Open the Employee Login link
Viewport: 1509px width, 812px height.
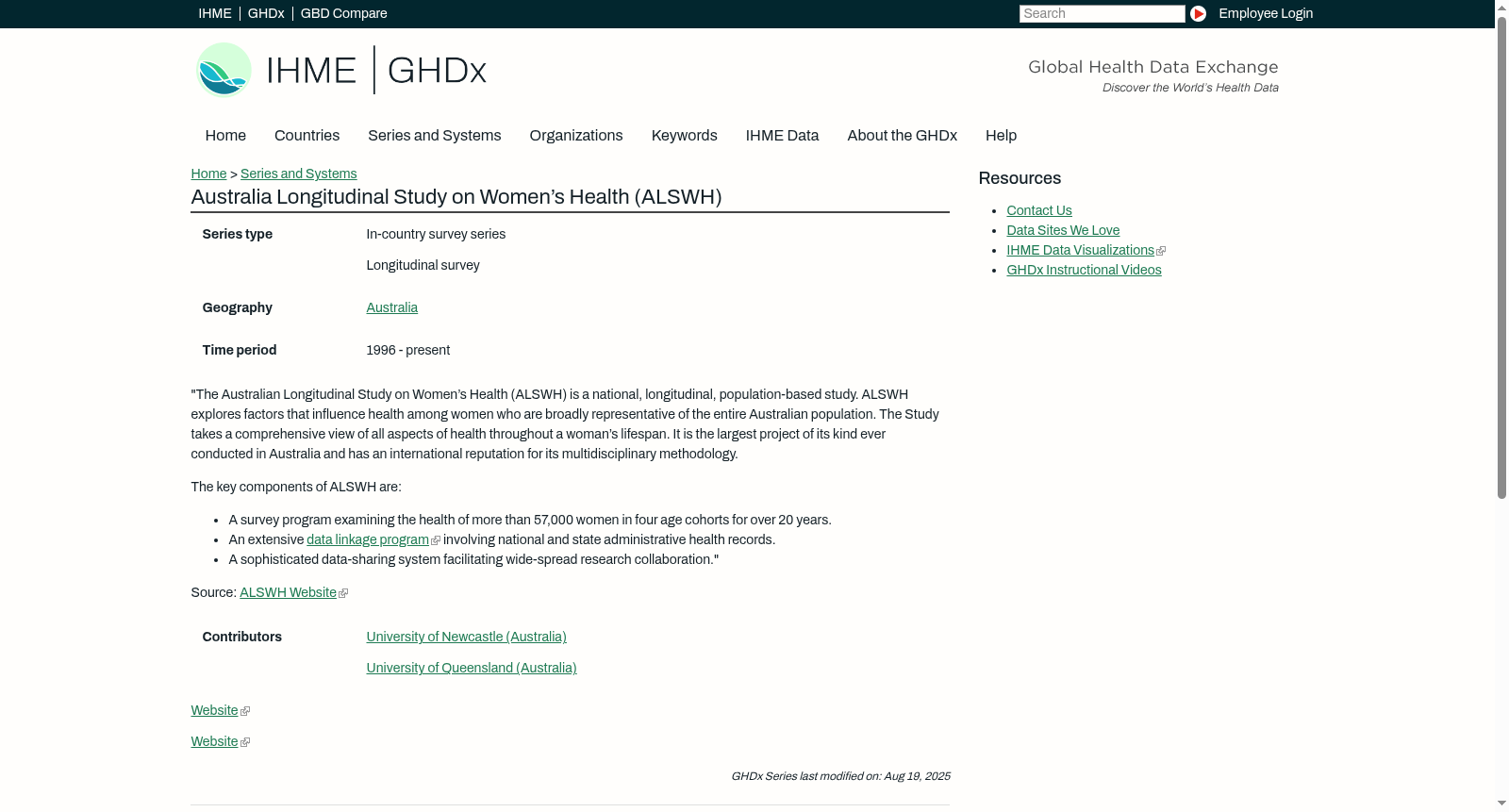click(x=1266, y=13)
